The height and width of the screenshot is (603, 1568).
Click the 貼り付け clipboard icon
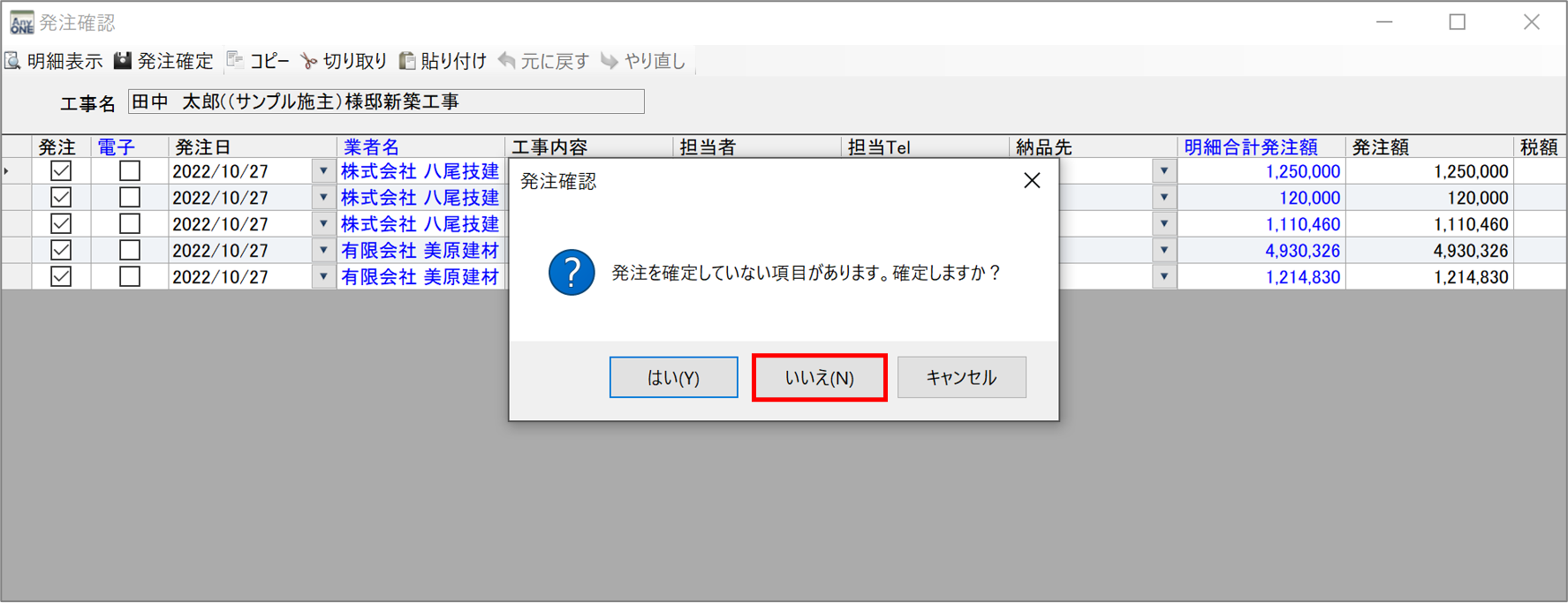pyautogui.click(x=407, y=61)
